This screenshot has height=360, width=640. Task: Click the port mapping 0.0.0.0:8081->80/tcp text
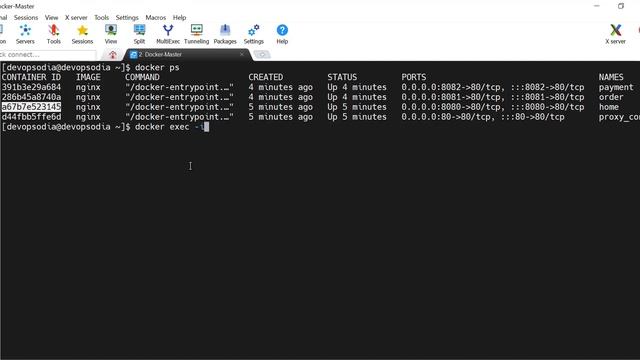[451, 97]
